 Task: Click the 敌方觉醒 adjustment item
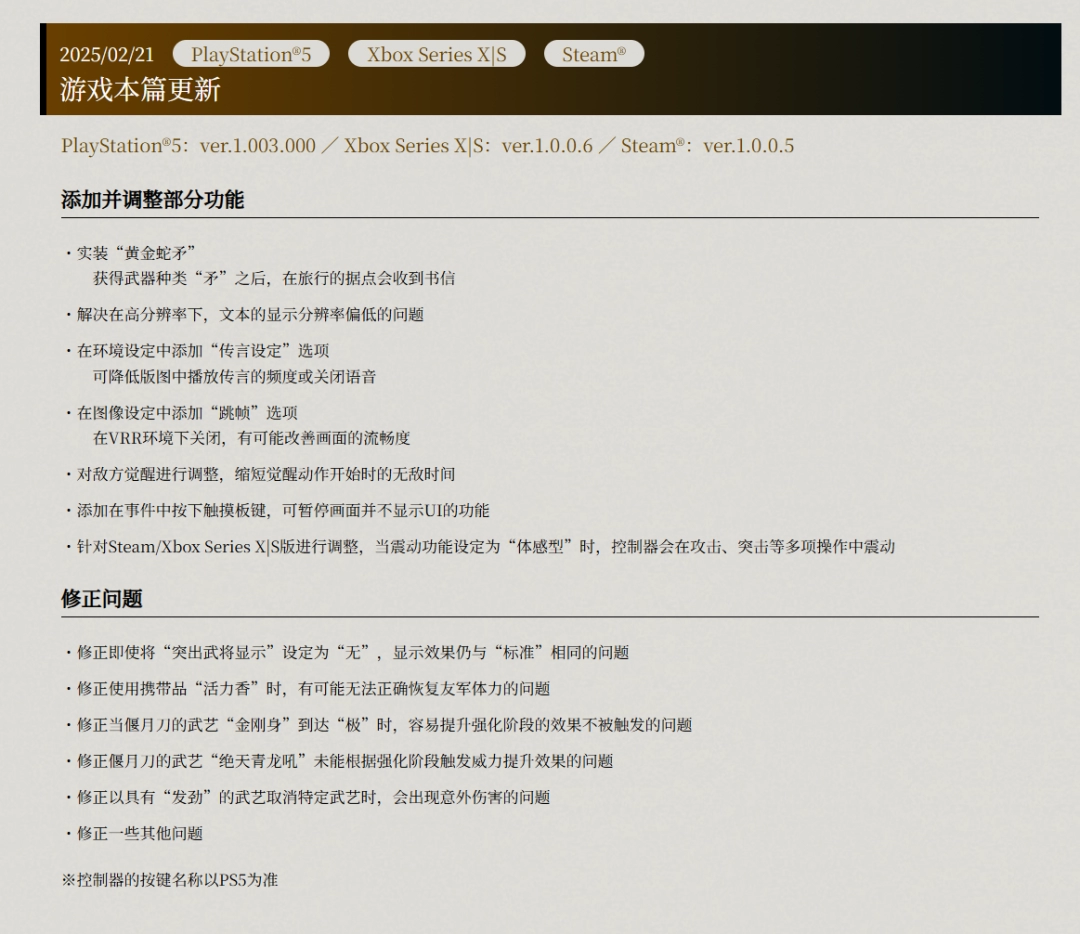266,474
